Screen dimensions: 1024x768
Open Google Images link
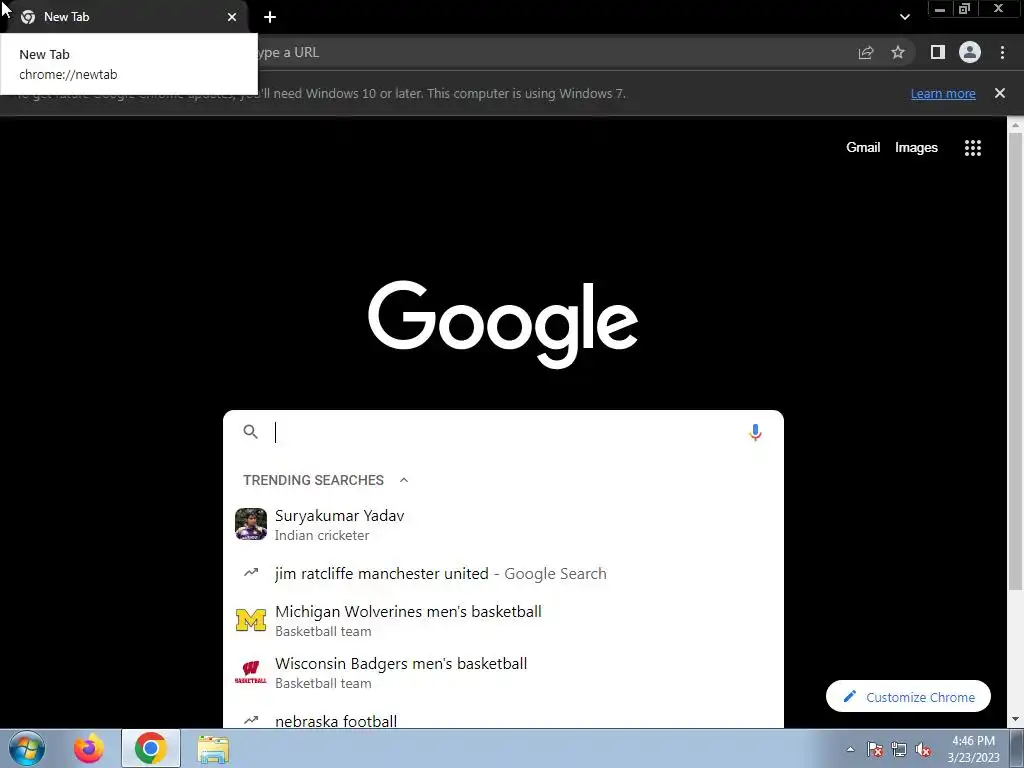coord(916,148)
